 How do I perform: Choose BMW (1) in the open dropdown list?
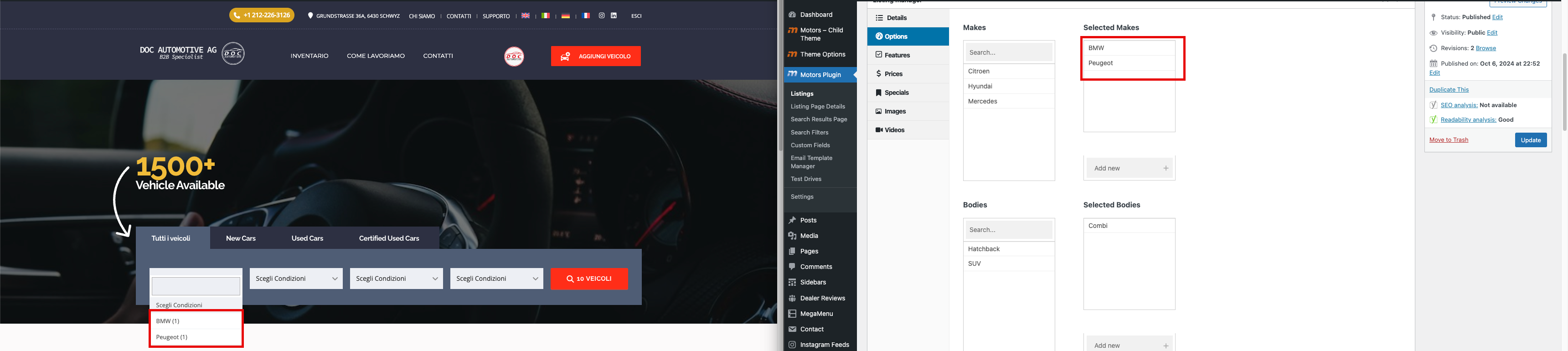tap(196, 320)
